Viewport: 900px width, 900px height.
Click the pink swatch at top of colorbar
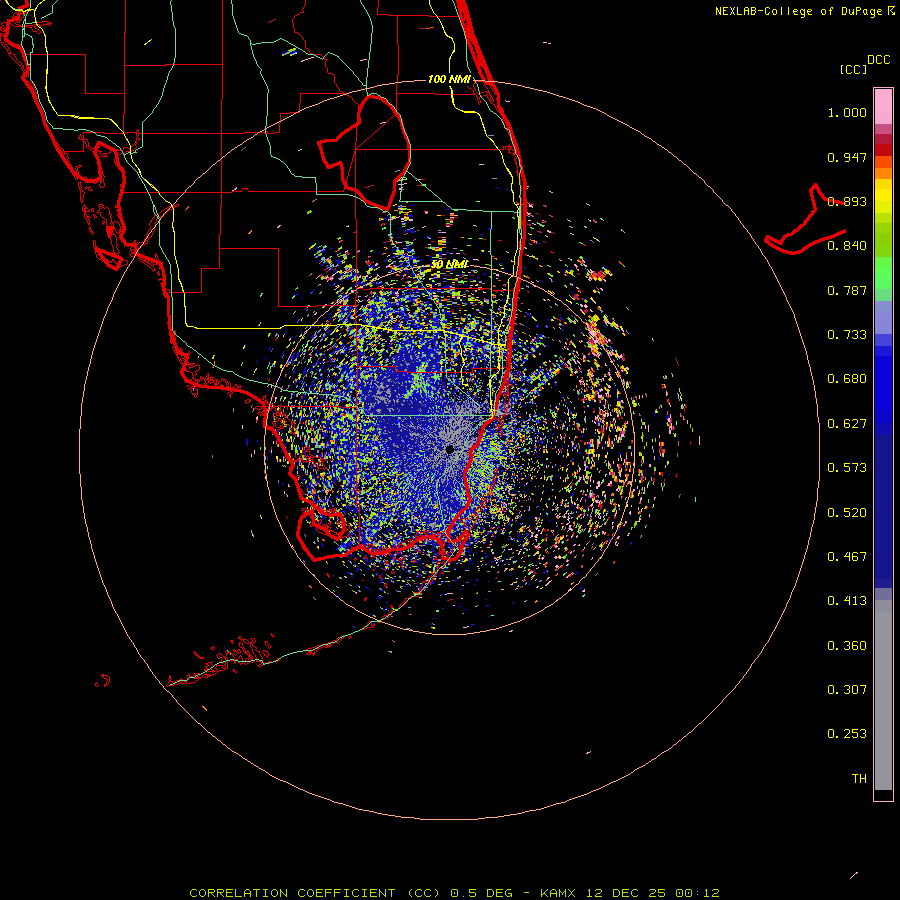883,107
